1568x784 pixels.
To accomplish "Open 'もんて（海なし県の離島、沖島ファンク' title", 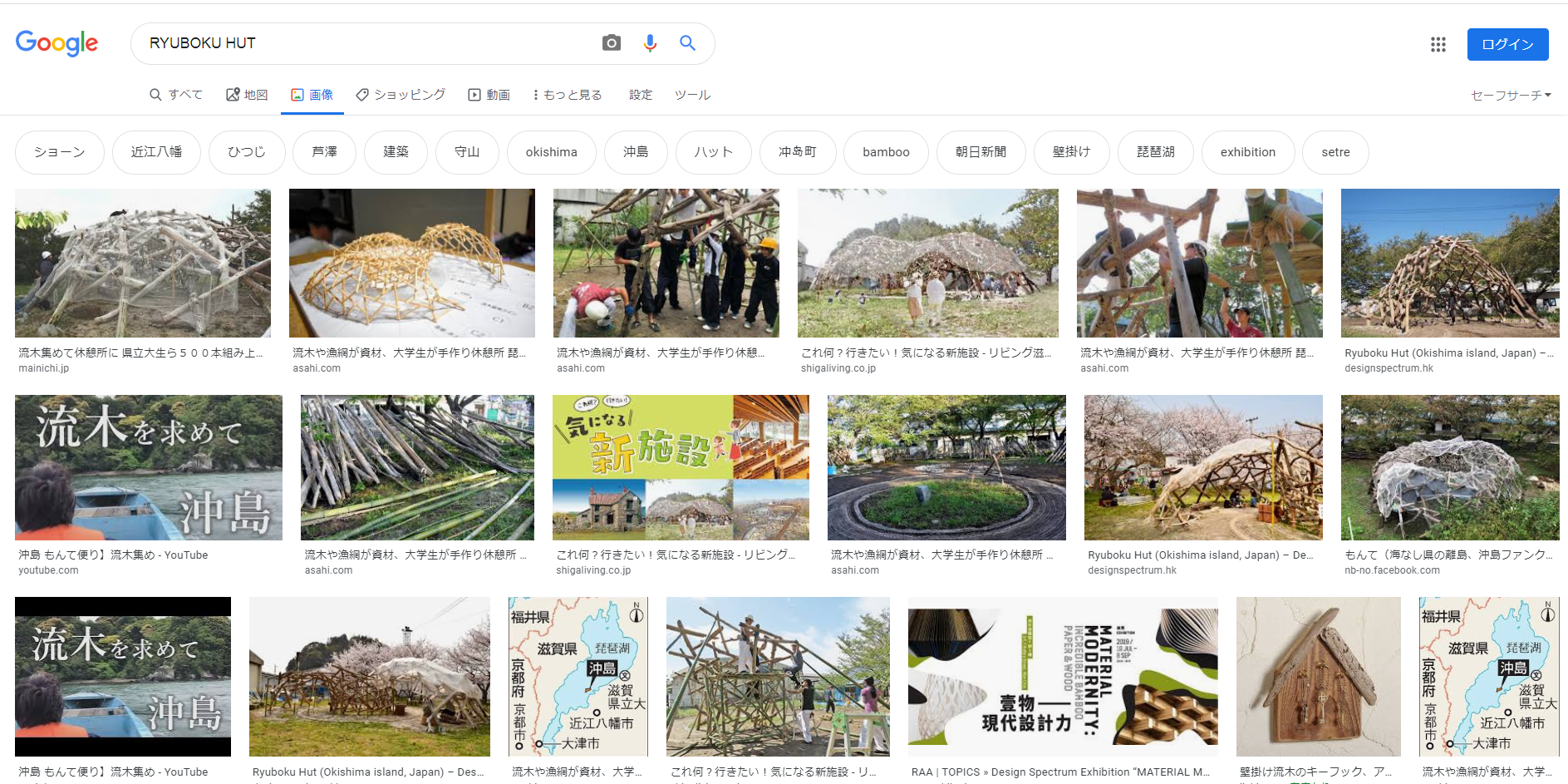I will (1448, 555).
